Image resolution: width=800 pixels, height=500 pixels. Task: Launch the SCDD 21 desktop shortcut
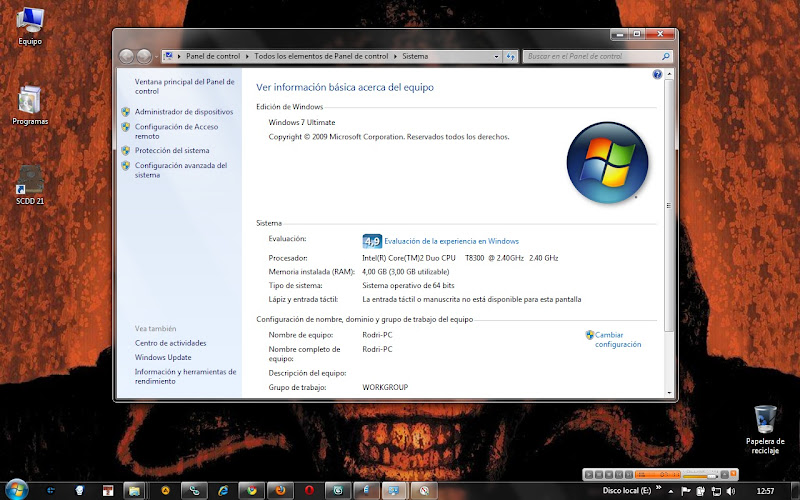tap(30, 185)
